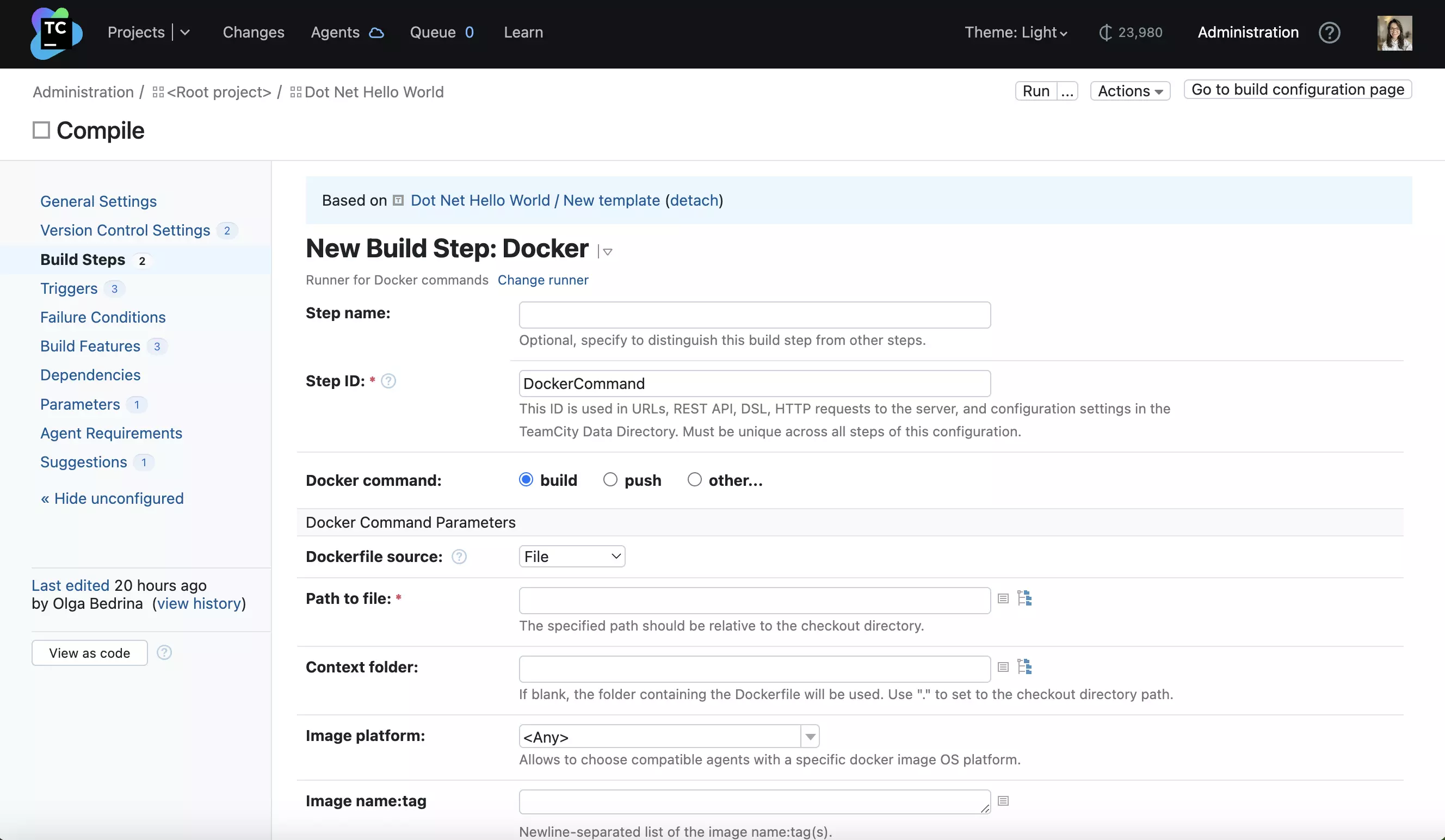Image resolution: width=1445 pixels, height=840 pixels.
Task: Open the Dockerfile source dropdown
Action: (x=572, y=557)
